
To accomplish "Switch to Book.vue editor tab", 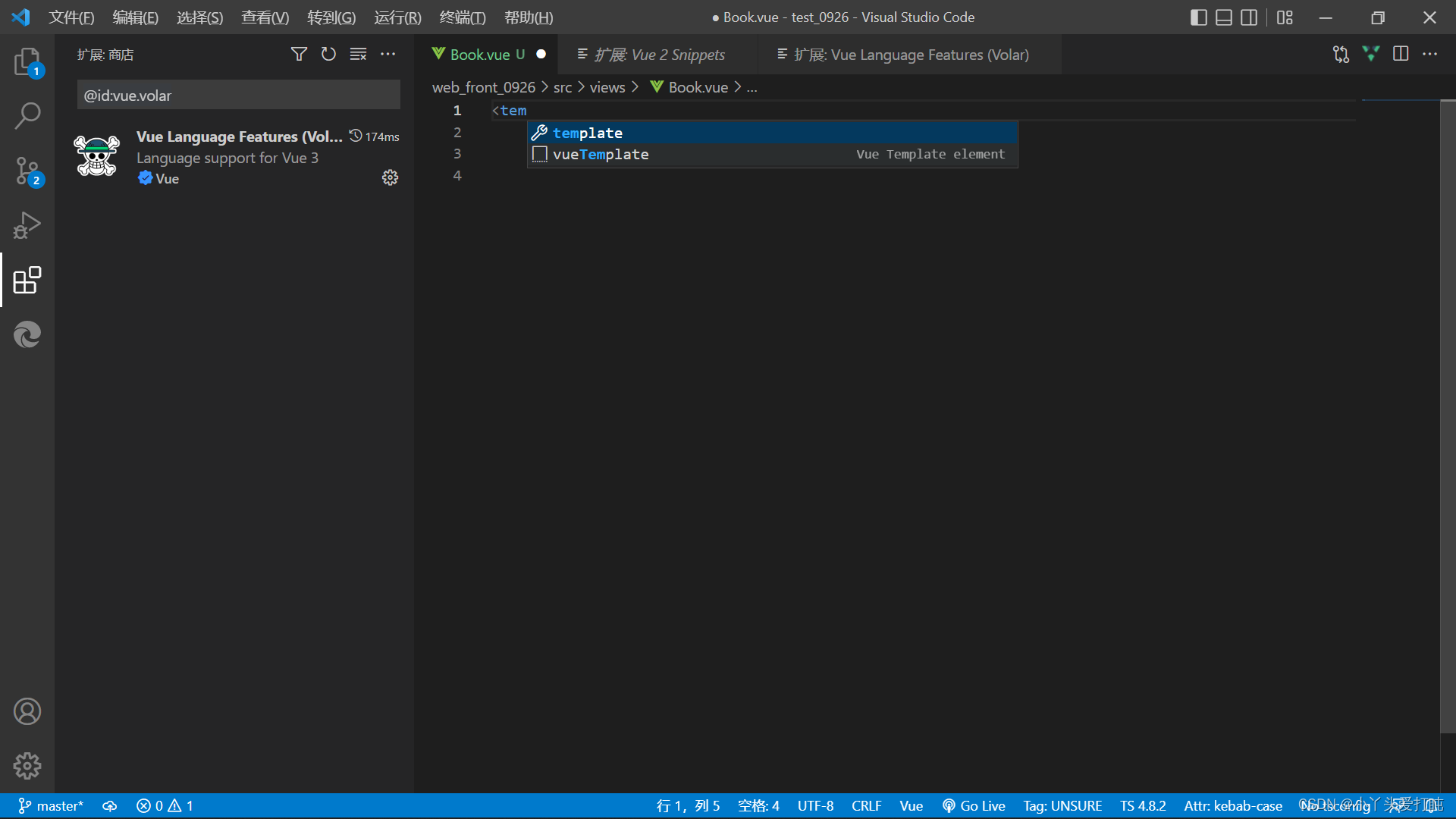I will (485, 55).
